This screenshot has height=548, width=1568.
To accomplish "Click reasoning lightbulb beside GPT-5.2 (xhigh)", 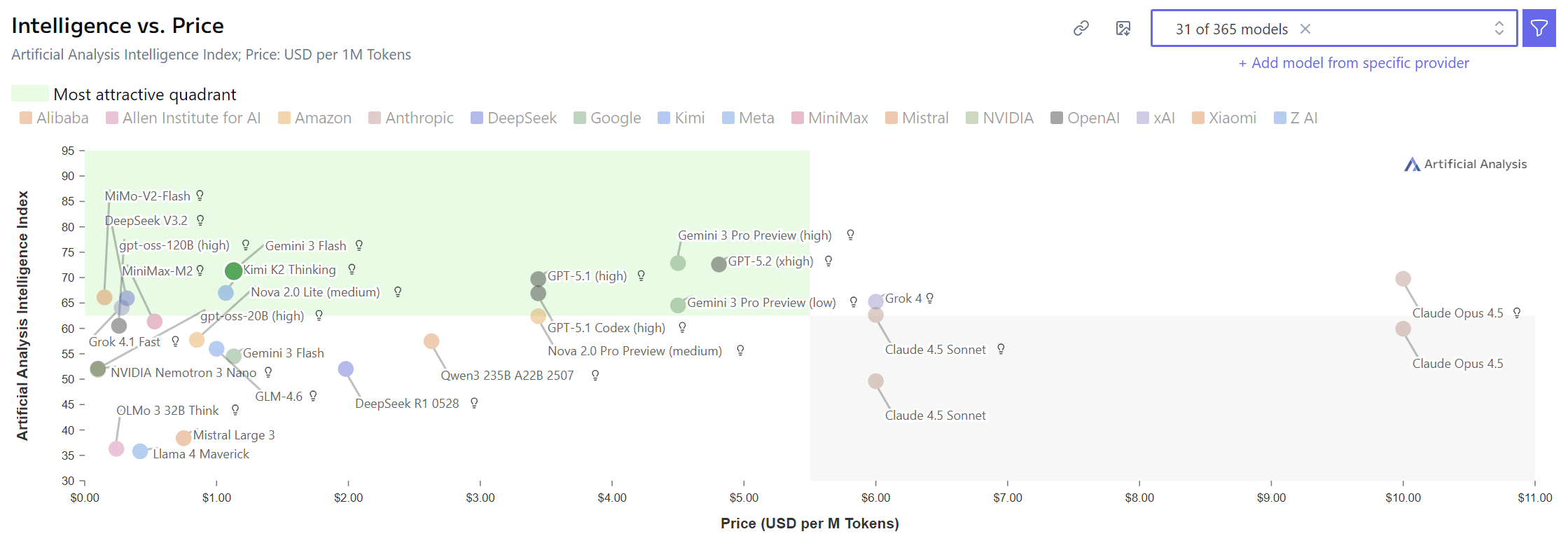I will click(828, 261).
